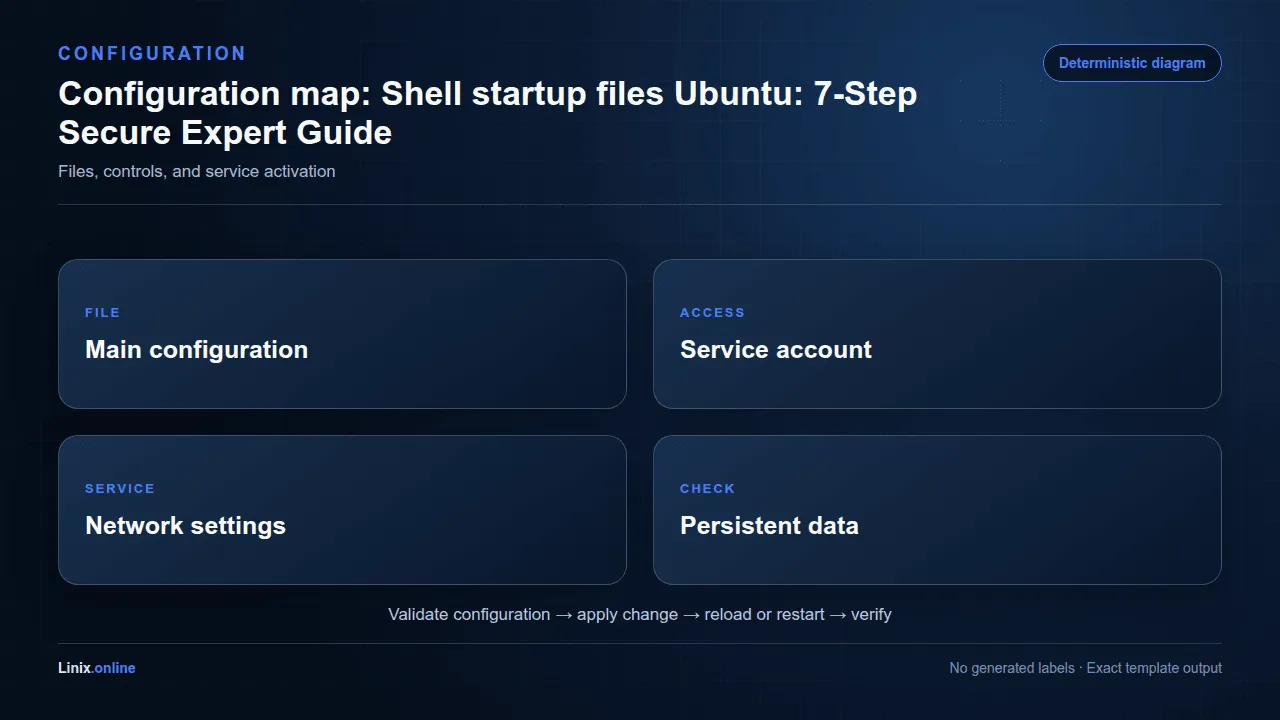Viewport: 1280px width, 720px height.
Task: Click the SERVICE label above Network settings
Action: click(x=120, y=489)
